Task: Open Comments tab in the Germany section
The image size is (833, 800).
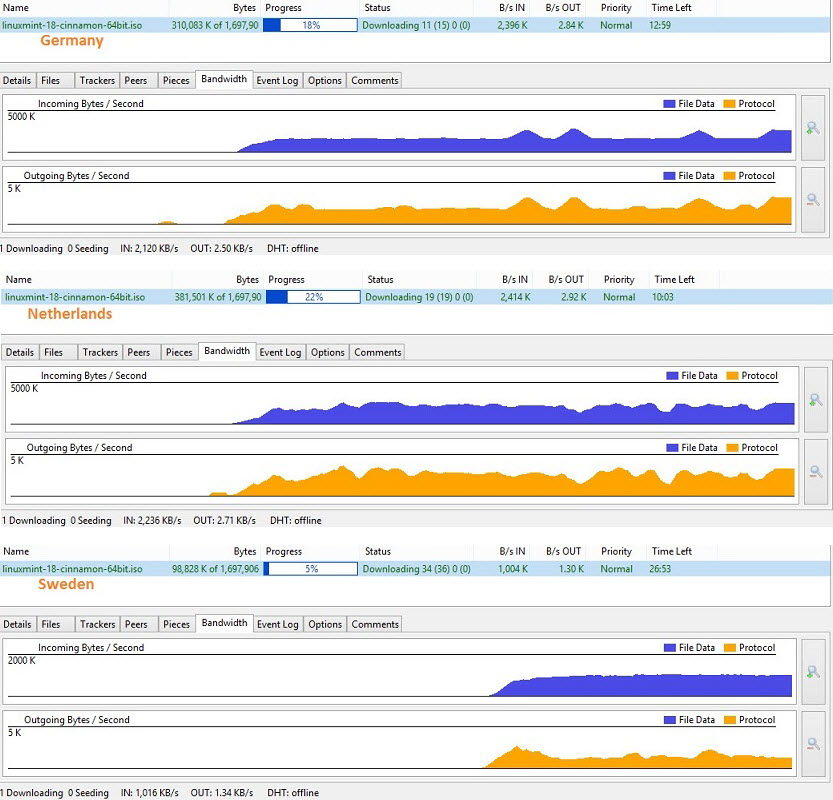Action: (375, 80)
